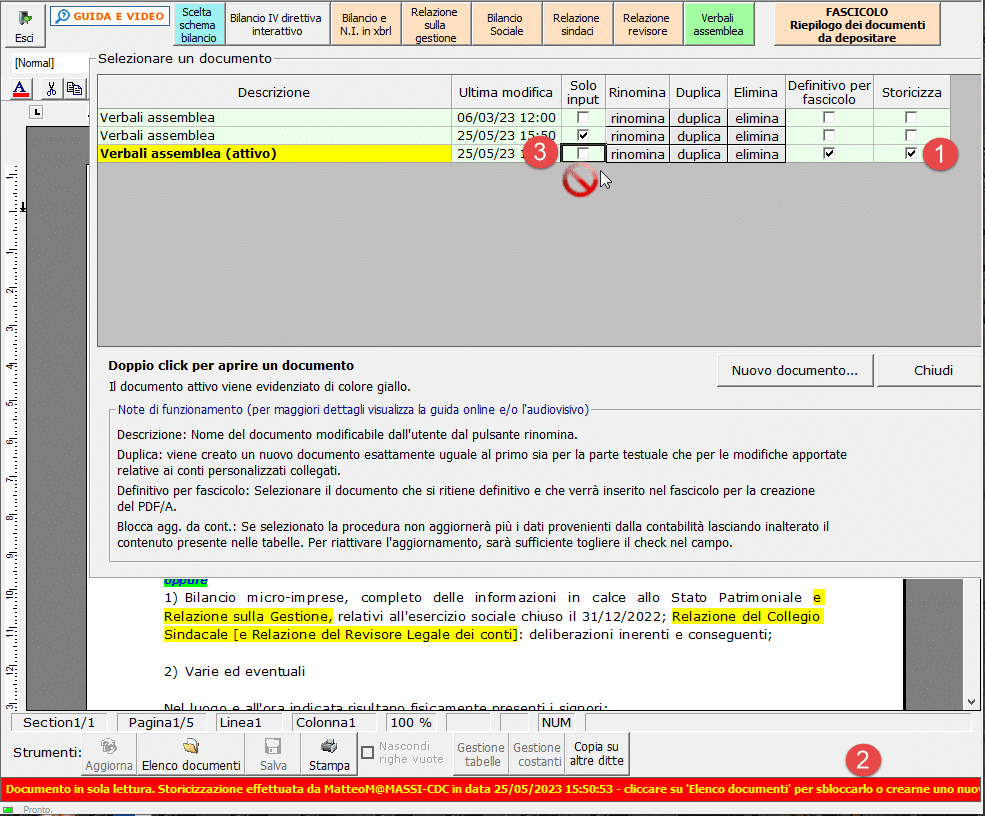Open Elenco documenti tool
This screenshot has width=985, height=816.
[x=191, y=754]
